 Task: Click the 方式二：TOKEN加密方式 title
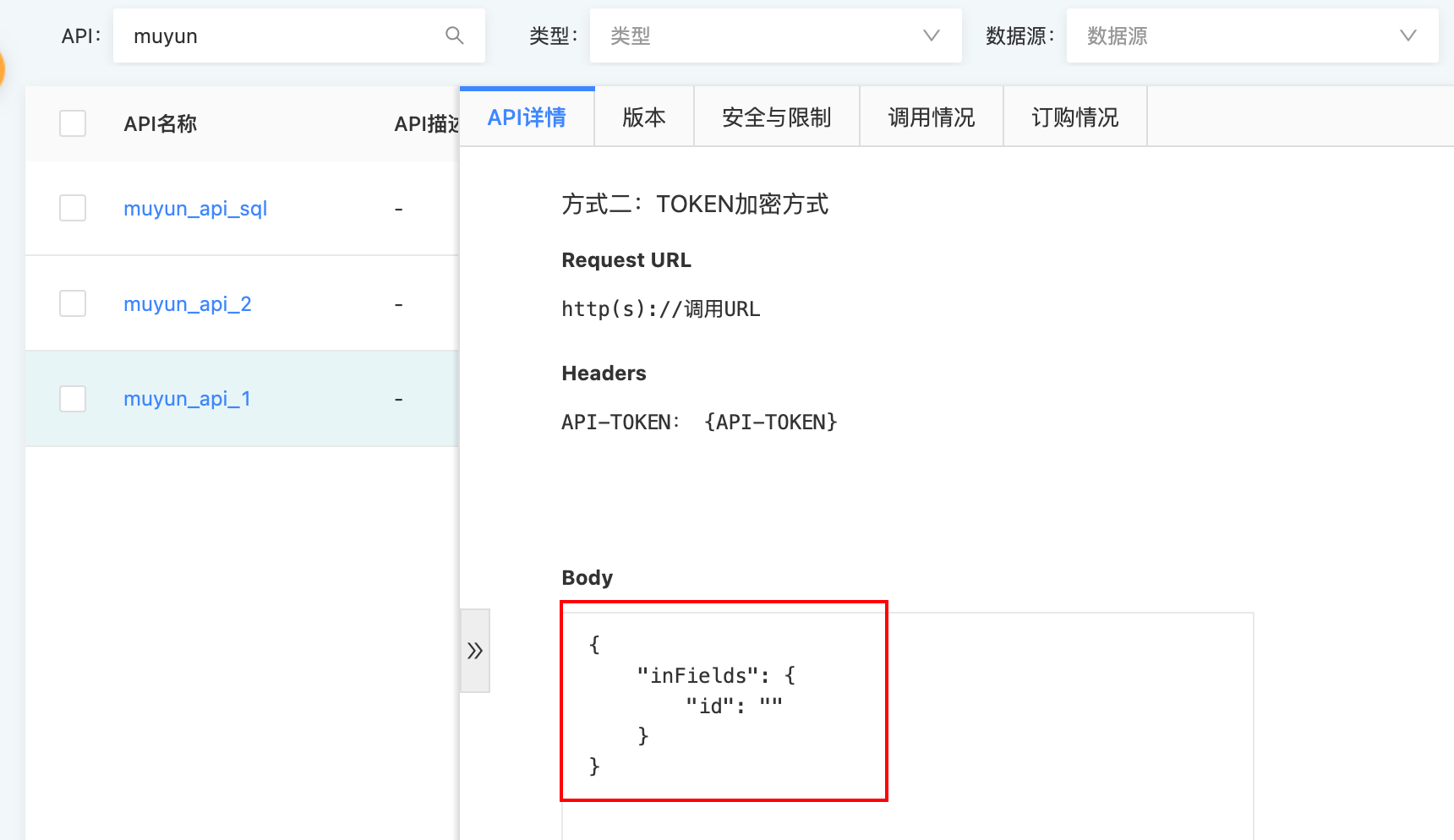(x=695, y=205)
